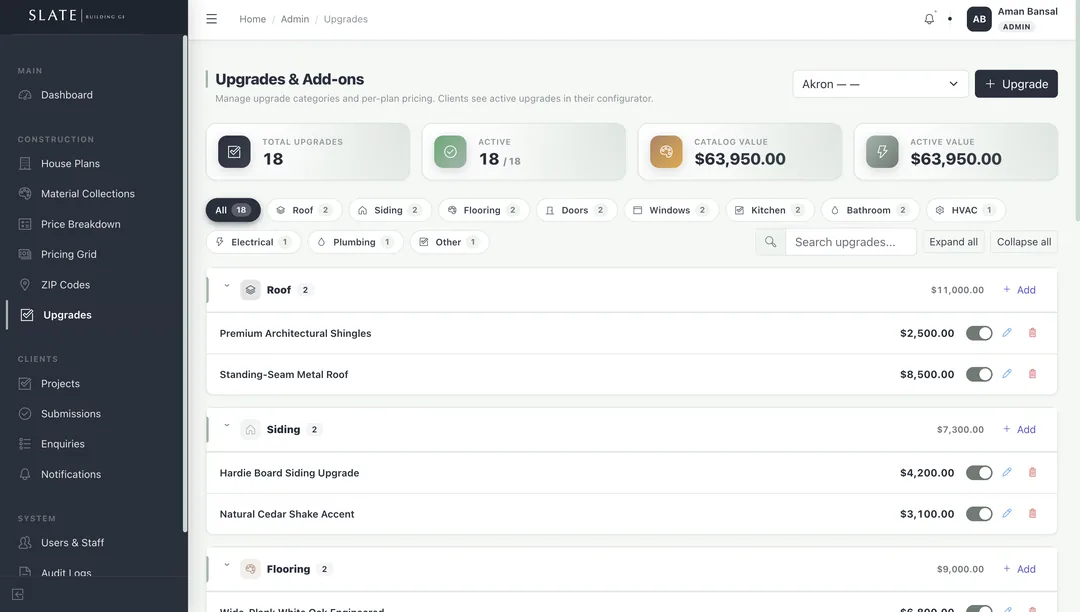Filter by the HVAC category chip
The image size is (1080, 612).
click(x=966, y=210)
